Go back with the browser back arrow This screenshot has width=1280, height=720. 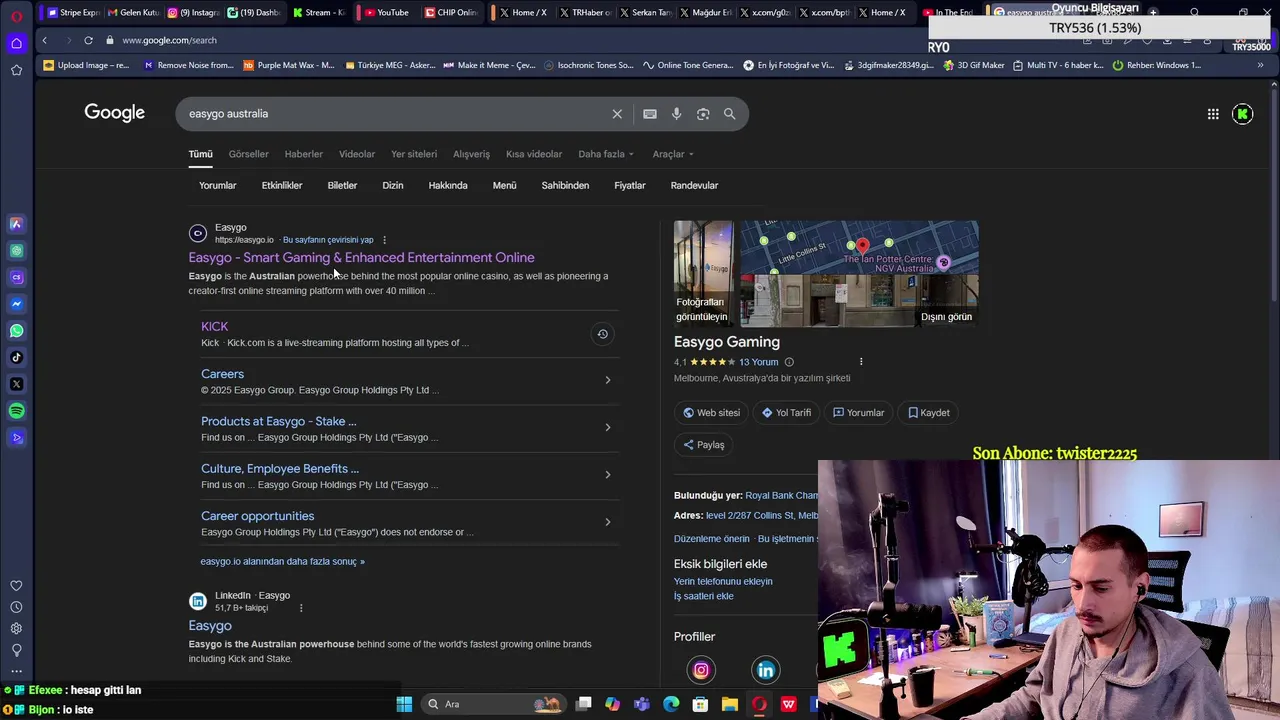click(x=44, y=40)
